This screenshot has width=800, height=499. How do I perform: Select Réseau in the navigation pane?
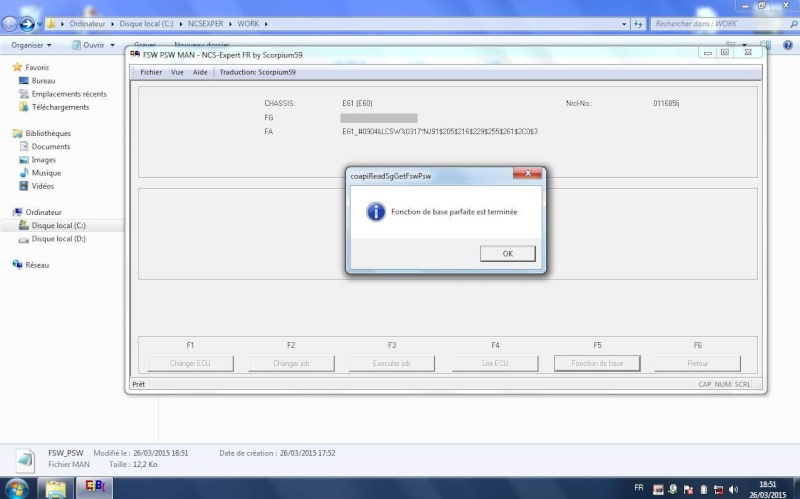click(x=37, y=265)
